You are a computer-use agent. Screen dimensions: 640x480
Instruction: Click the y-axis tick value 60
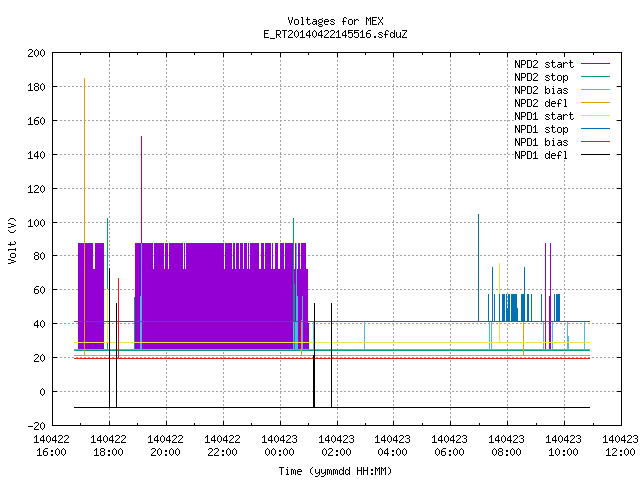pos(39,290)
